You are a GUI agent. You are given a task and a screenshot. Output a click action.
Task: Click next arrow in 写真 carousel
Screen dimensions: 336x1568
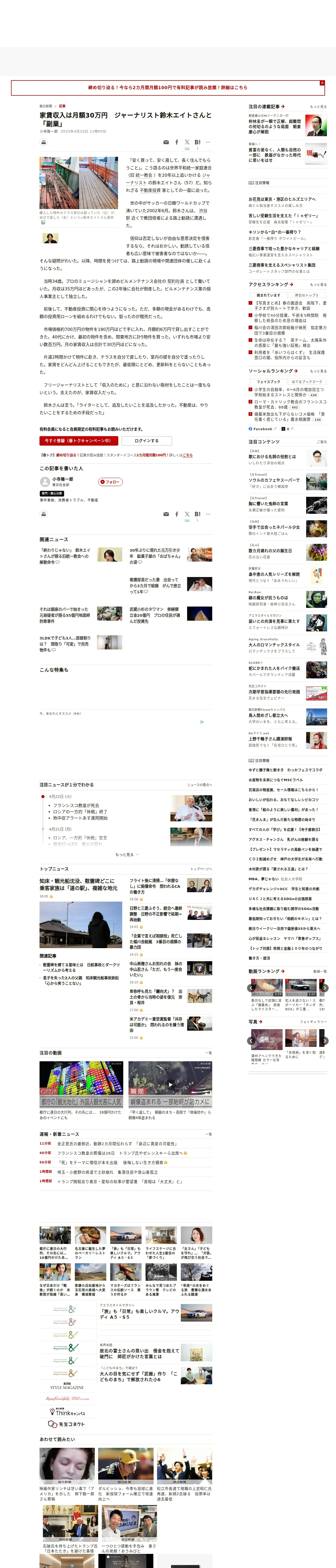(324, 1041)
